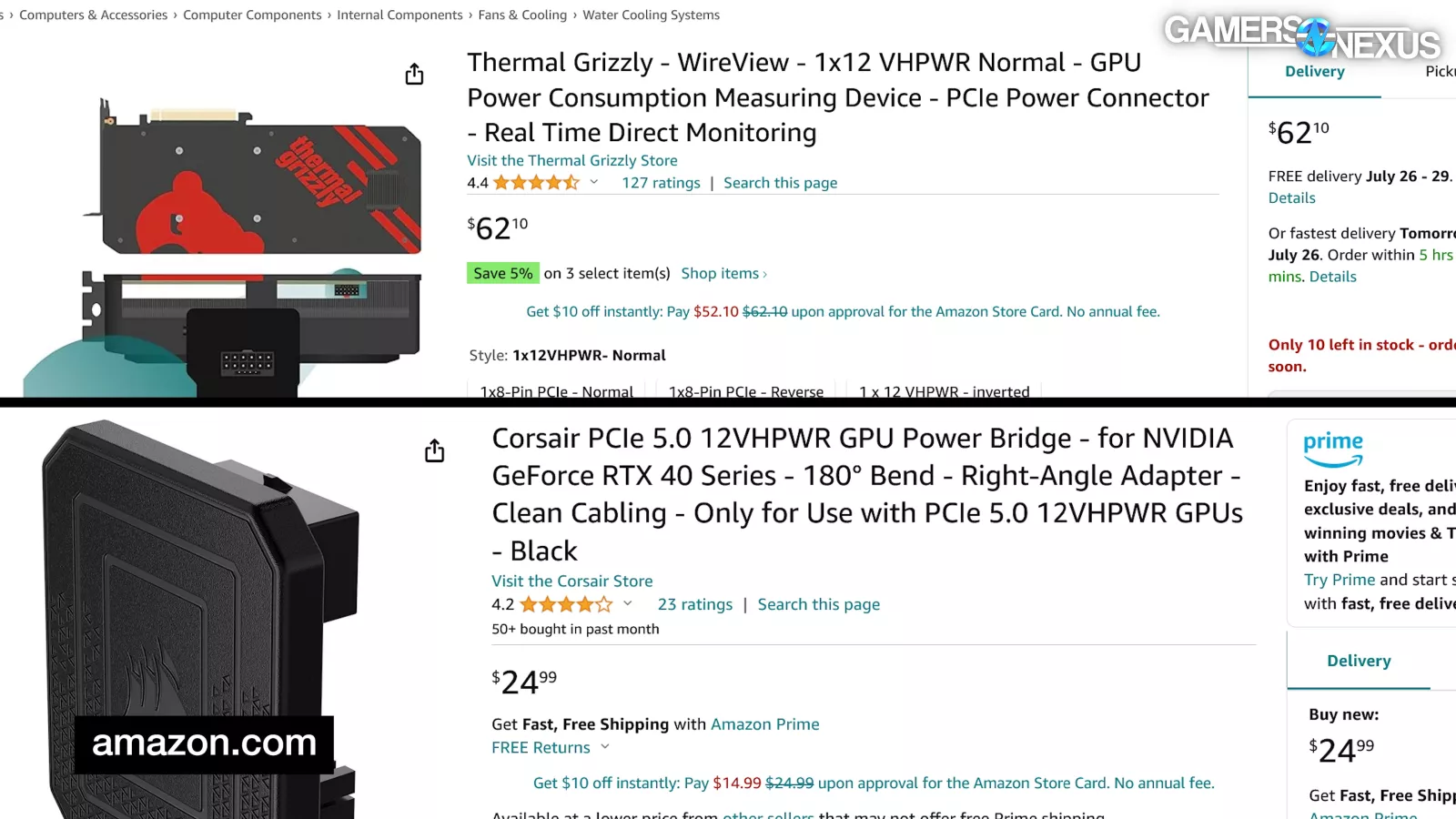The width and height of the screenshot is (1456, 819).
Task: Open Visit the Corsair Store link
Action: [571, 581]
